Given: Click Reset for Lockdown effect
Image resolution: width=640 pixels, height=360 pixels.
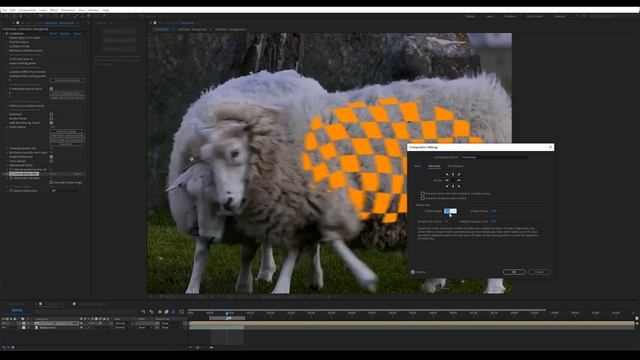Looking at the screenshot, I should pos(53,33).
